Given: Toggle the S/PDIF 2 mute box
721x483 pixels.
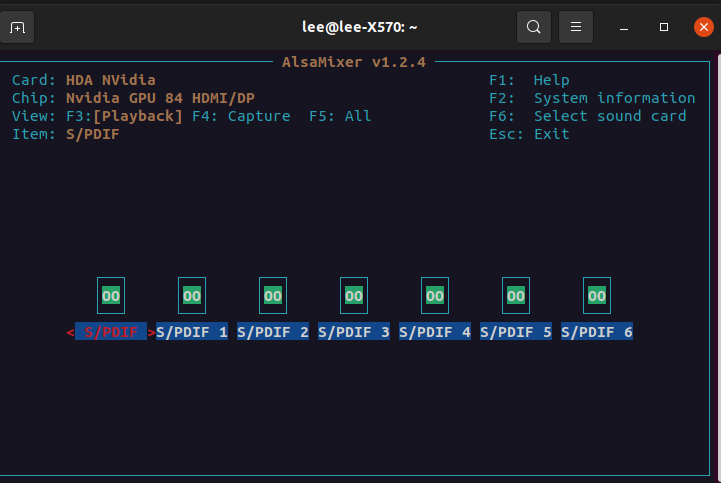Looking at the screenshot, I should point(273,296).
